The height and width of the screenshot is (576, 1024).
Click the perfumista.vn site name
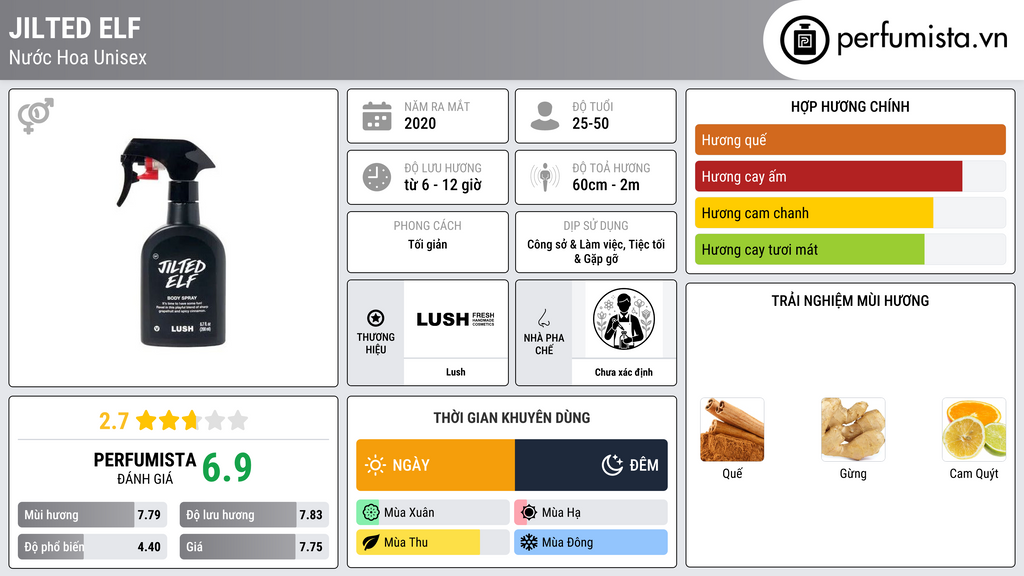922,39
